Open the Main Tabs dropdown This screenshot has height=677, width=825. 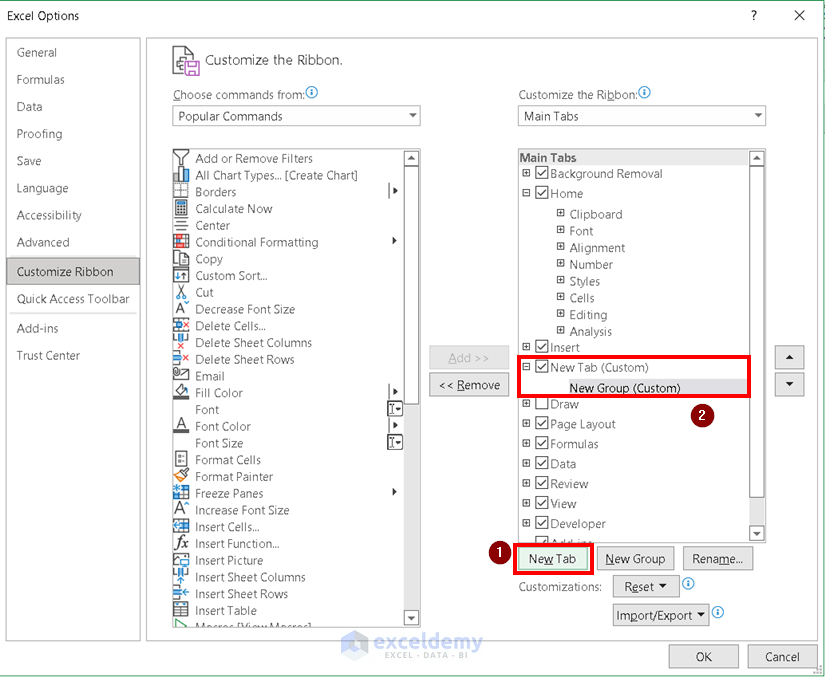point(758,116)
